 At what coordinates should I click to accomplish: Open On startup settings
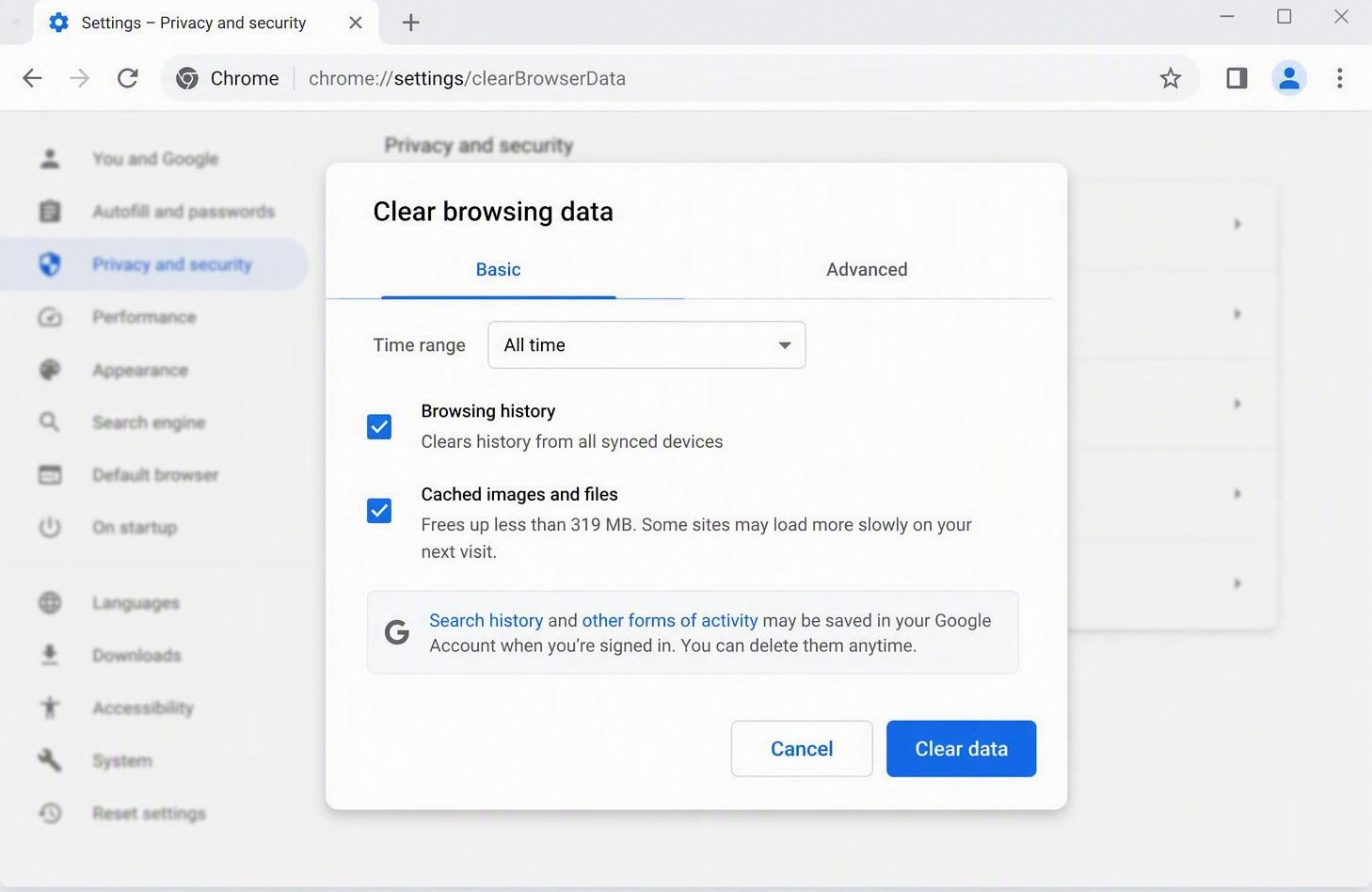pyautogui.click(x=135, y=527)
